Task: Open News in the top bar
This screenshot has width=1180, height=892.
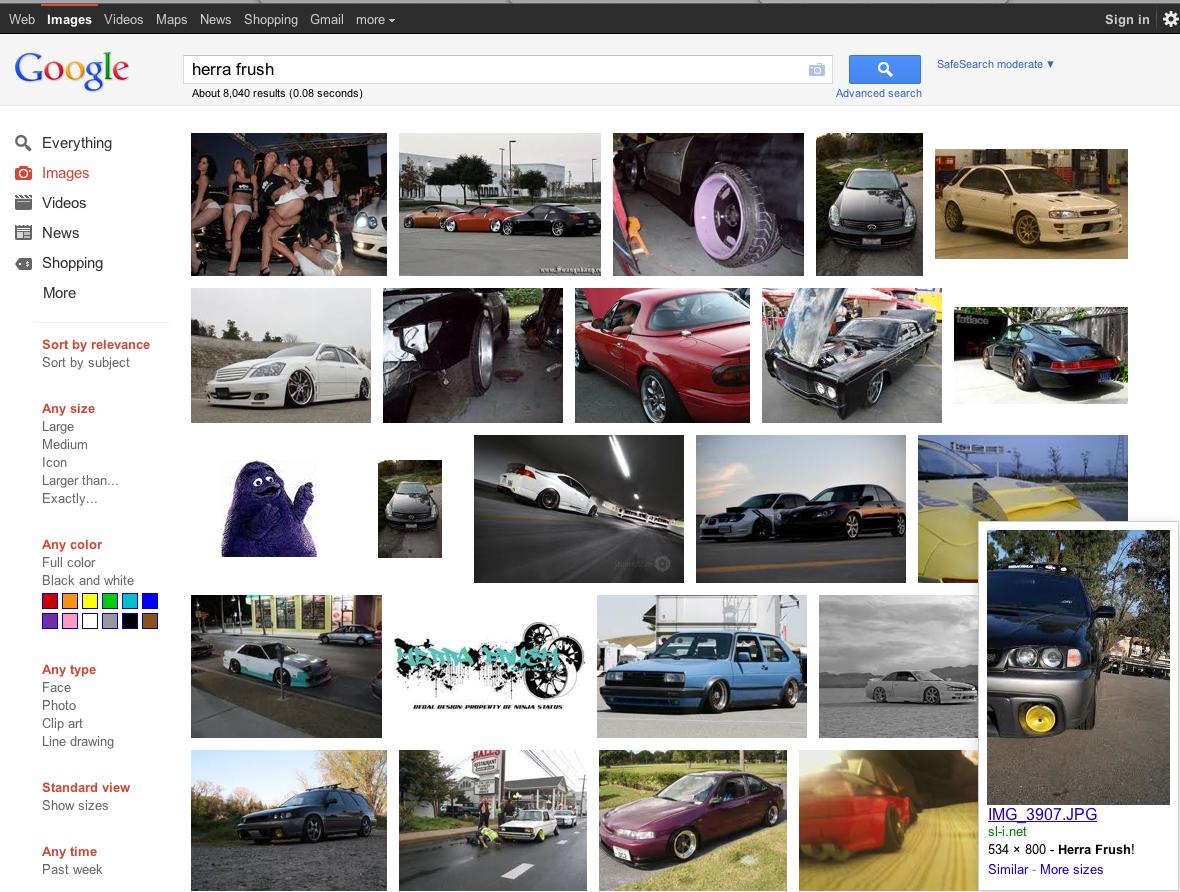Action: pos(215,20)
